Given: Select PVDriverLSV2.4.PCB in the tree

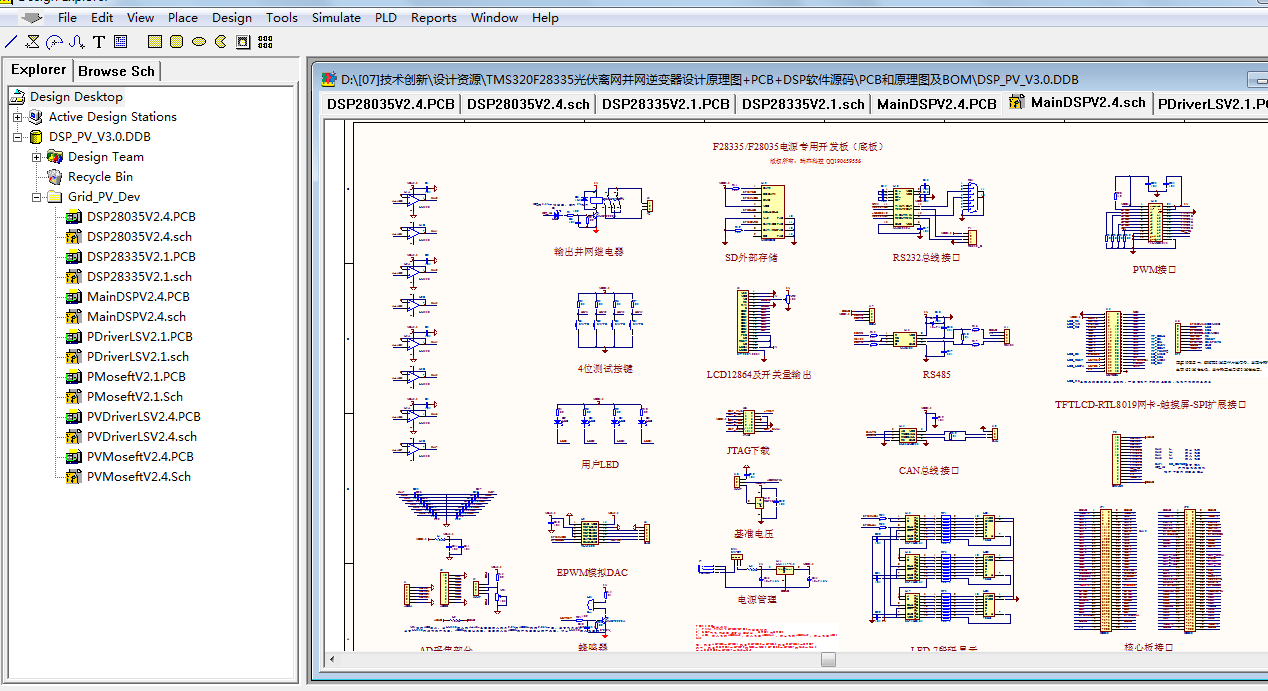Looking at the screenshot, I should 144,417.
